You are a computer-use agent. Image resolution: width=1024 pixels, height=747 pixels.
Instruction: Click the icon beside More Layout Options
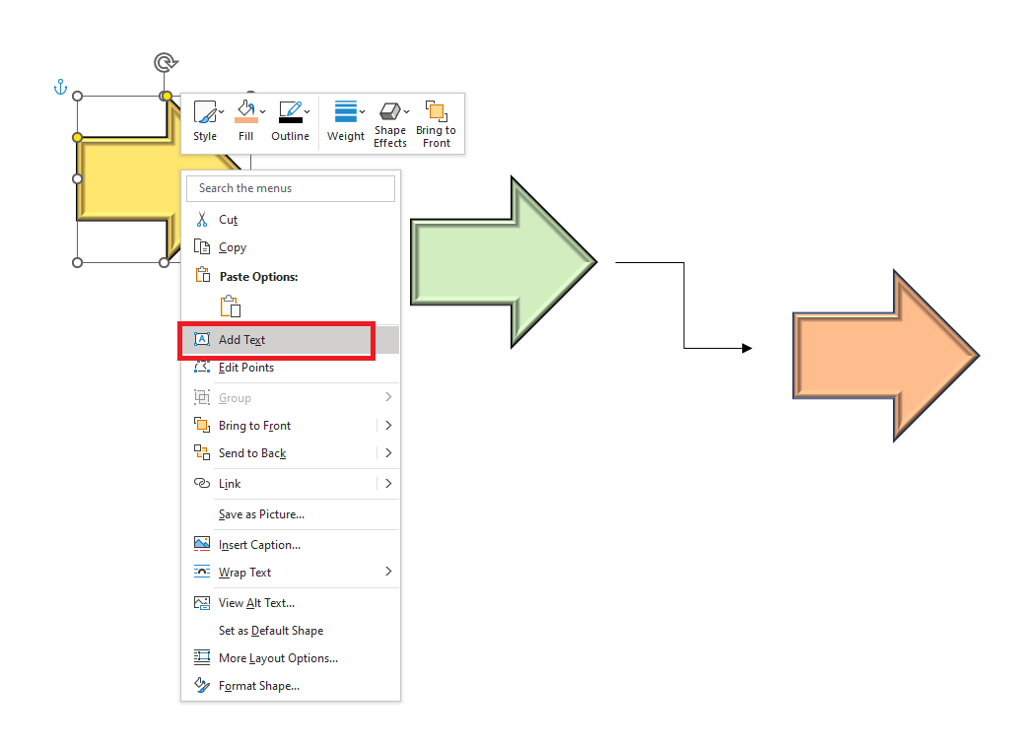(202, 657)
